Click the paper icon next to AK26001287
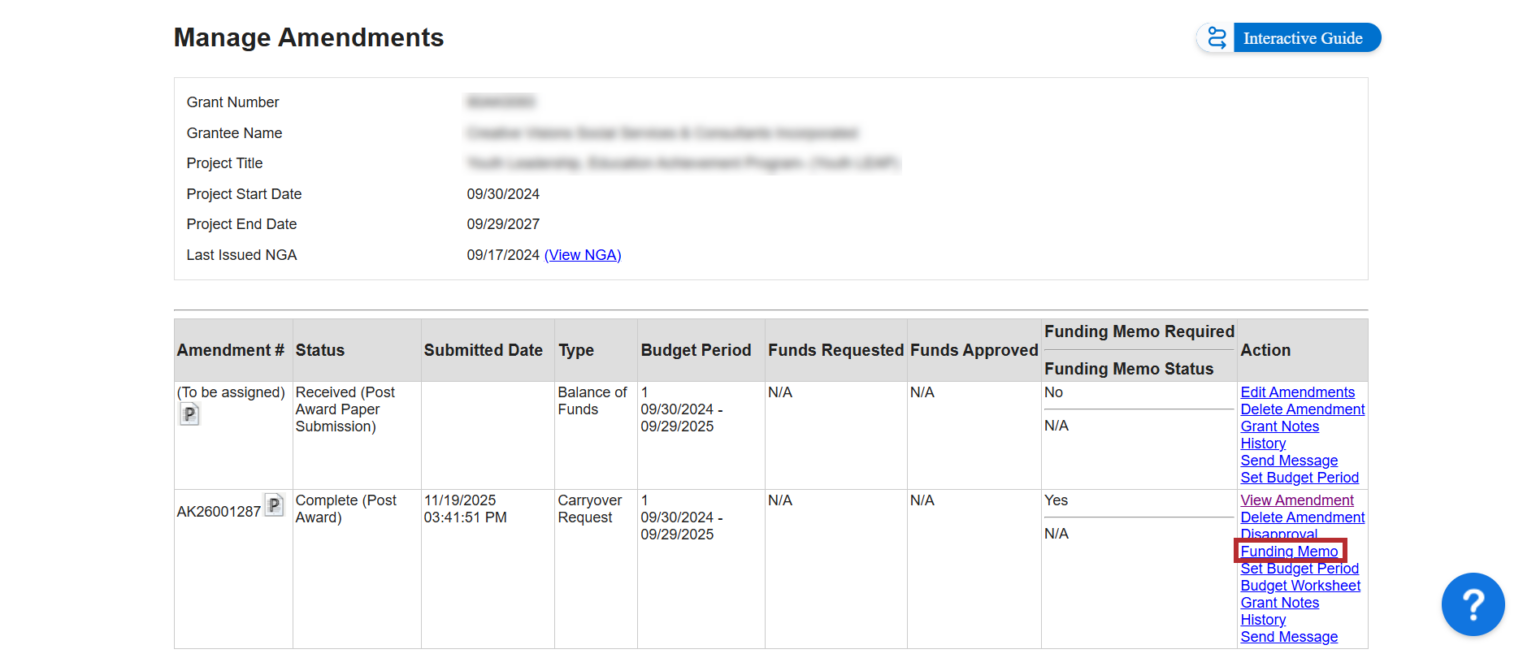The height and width of the screenshot is (671, 1536). 274,505
